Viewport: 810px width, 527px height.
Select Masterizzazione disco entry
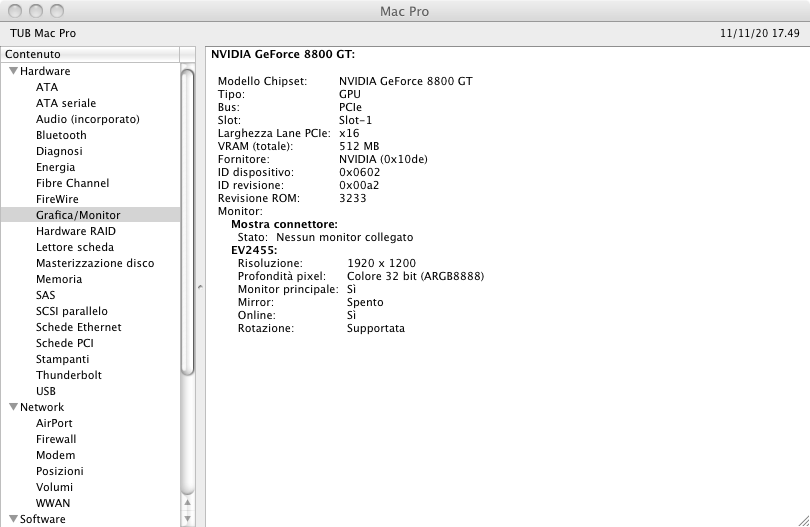(95, 263)
